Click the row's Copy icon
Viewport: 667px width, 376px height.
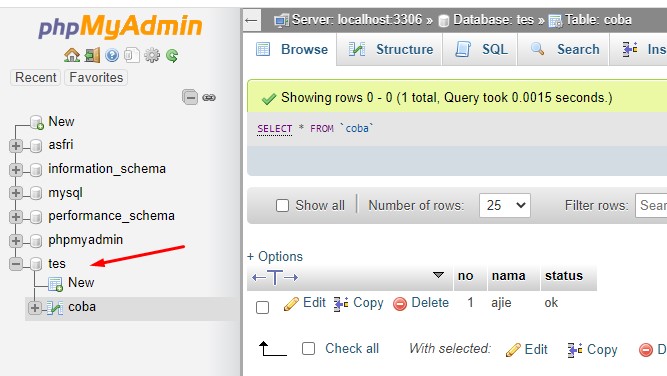click(341, 304)
